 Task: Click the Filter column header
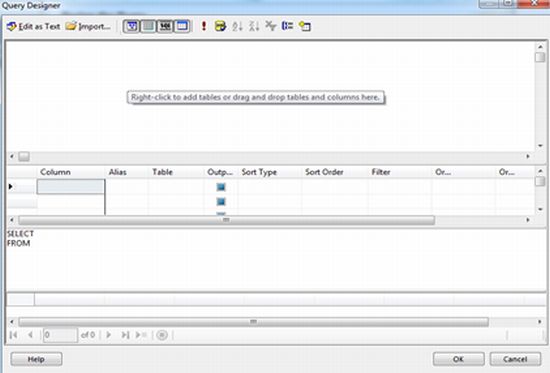click(400, 172)
